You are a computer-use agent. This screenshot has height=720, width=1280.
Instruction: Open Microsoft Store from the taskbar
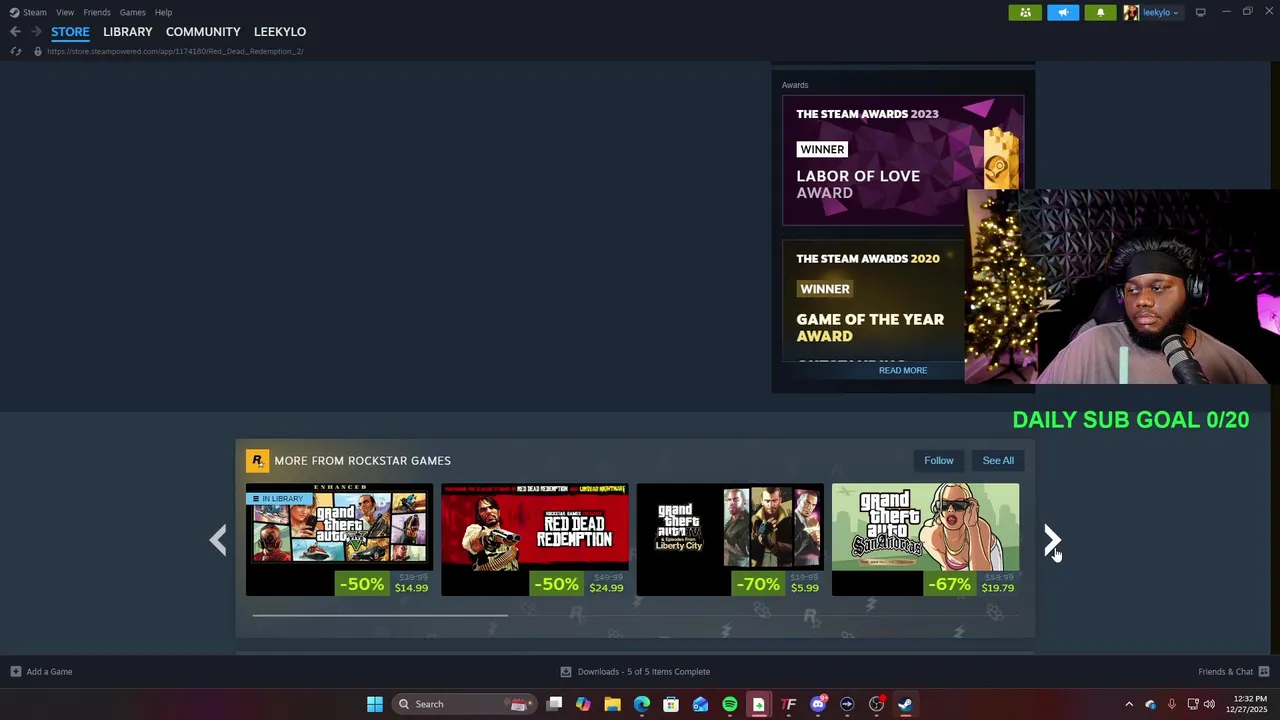point(671,704)
